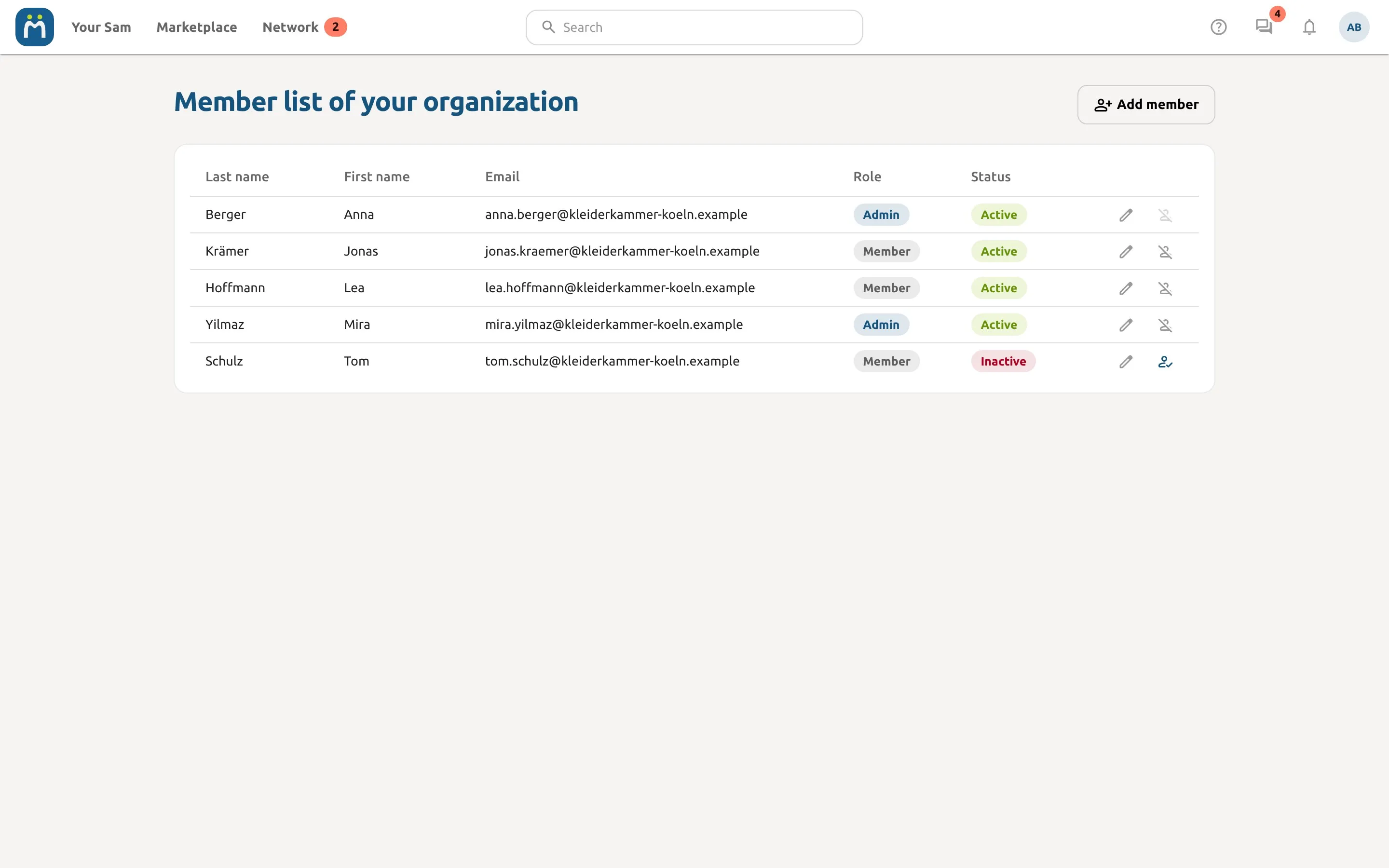Click the disabled deactivate icon for Anna Berger
The height and width of the screenshot is (868, 1389).
(1165, 215)
